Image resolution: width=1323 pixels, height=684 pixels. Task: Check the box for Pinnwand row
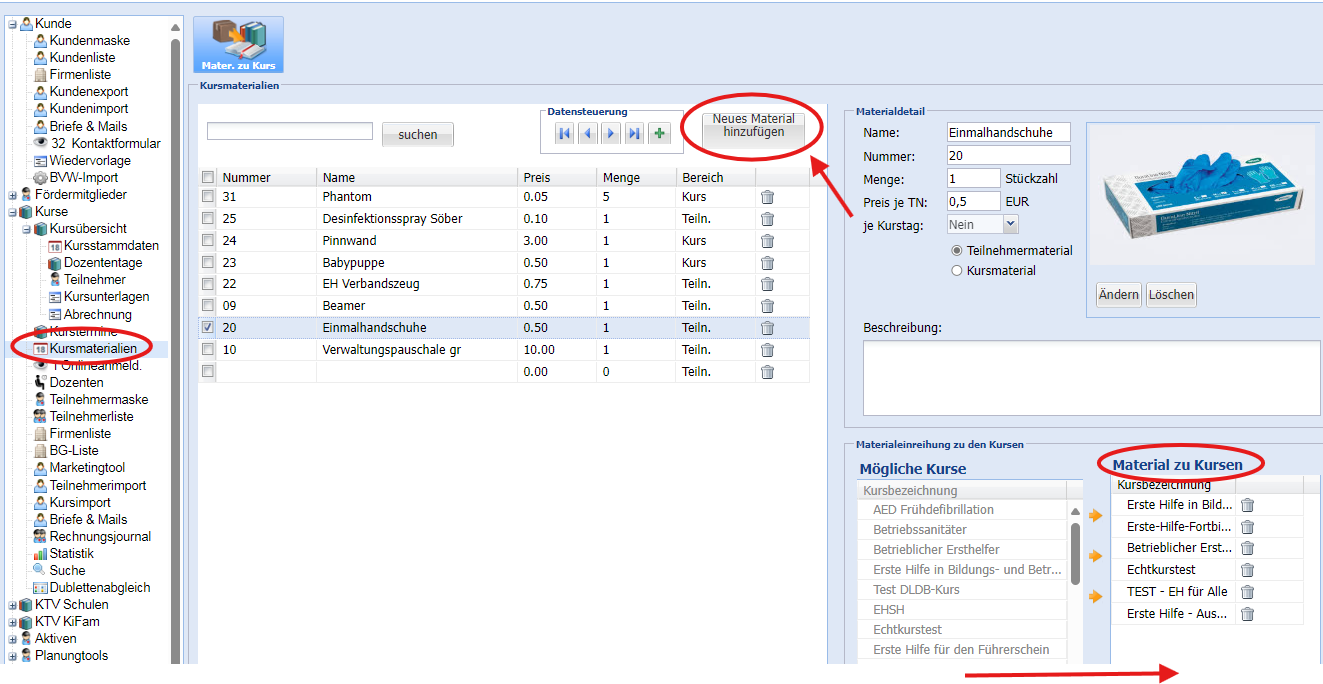[208, 241]
